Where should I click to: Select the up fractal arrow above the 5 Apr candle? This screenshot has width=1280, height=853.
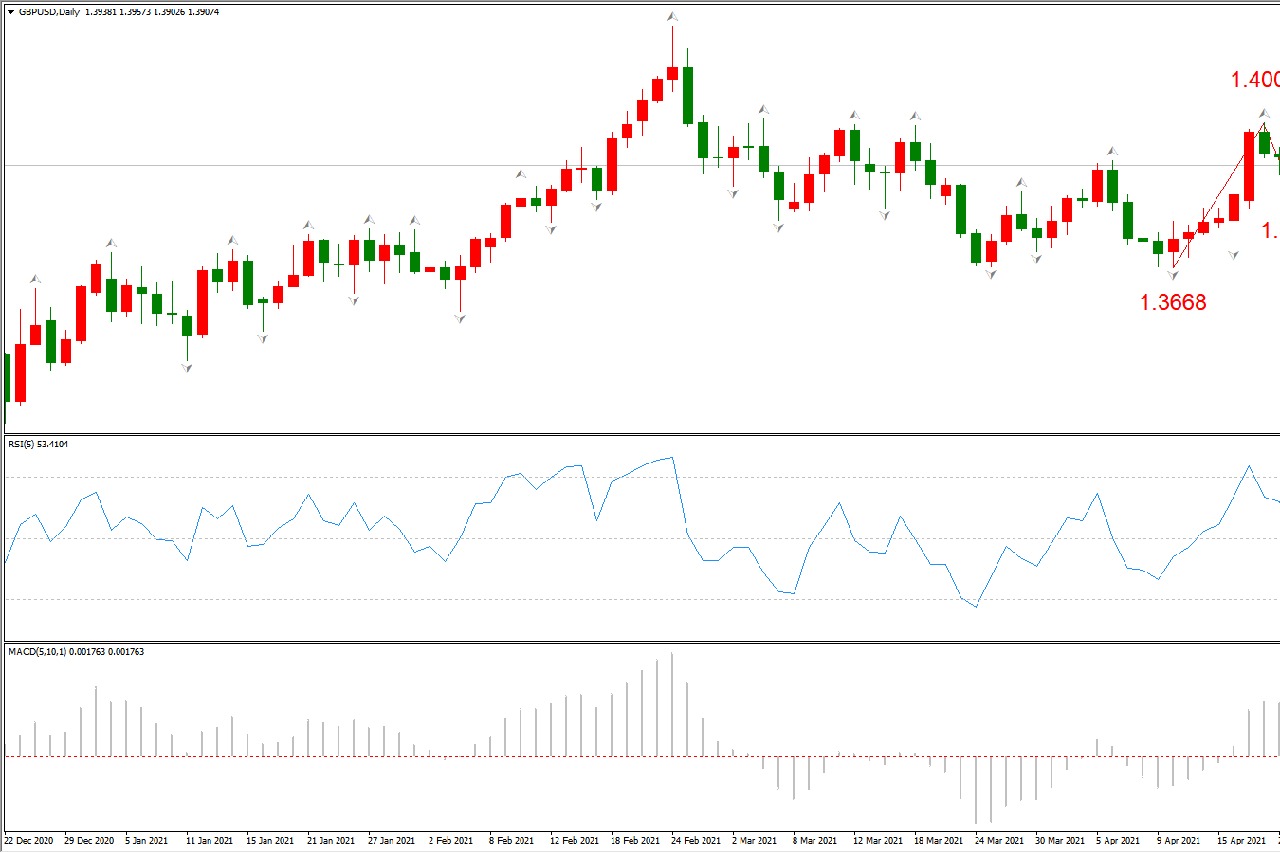1111,152
